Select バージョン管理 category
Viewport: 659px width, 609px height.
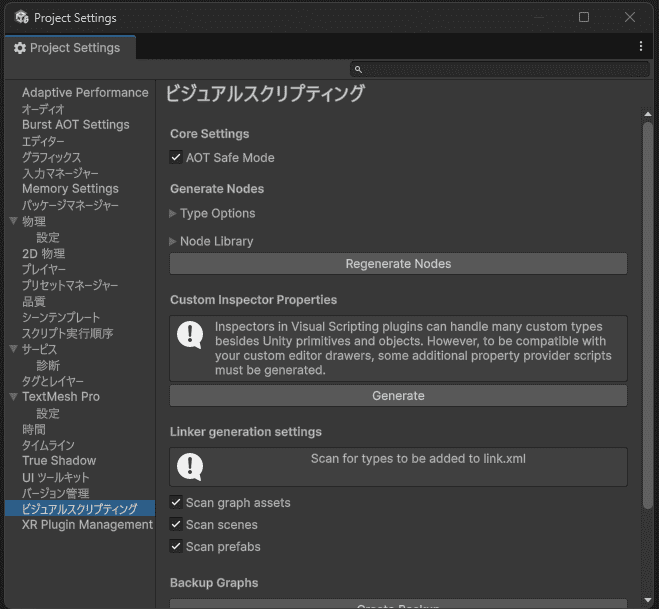tap(55, 493)
